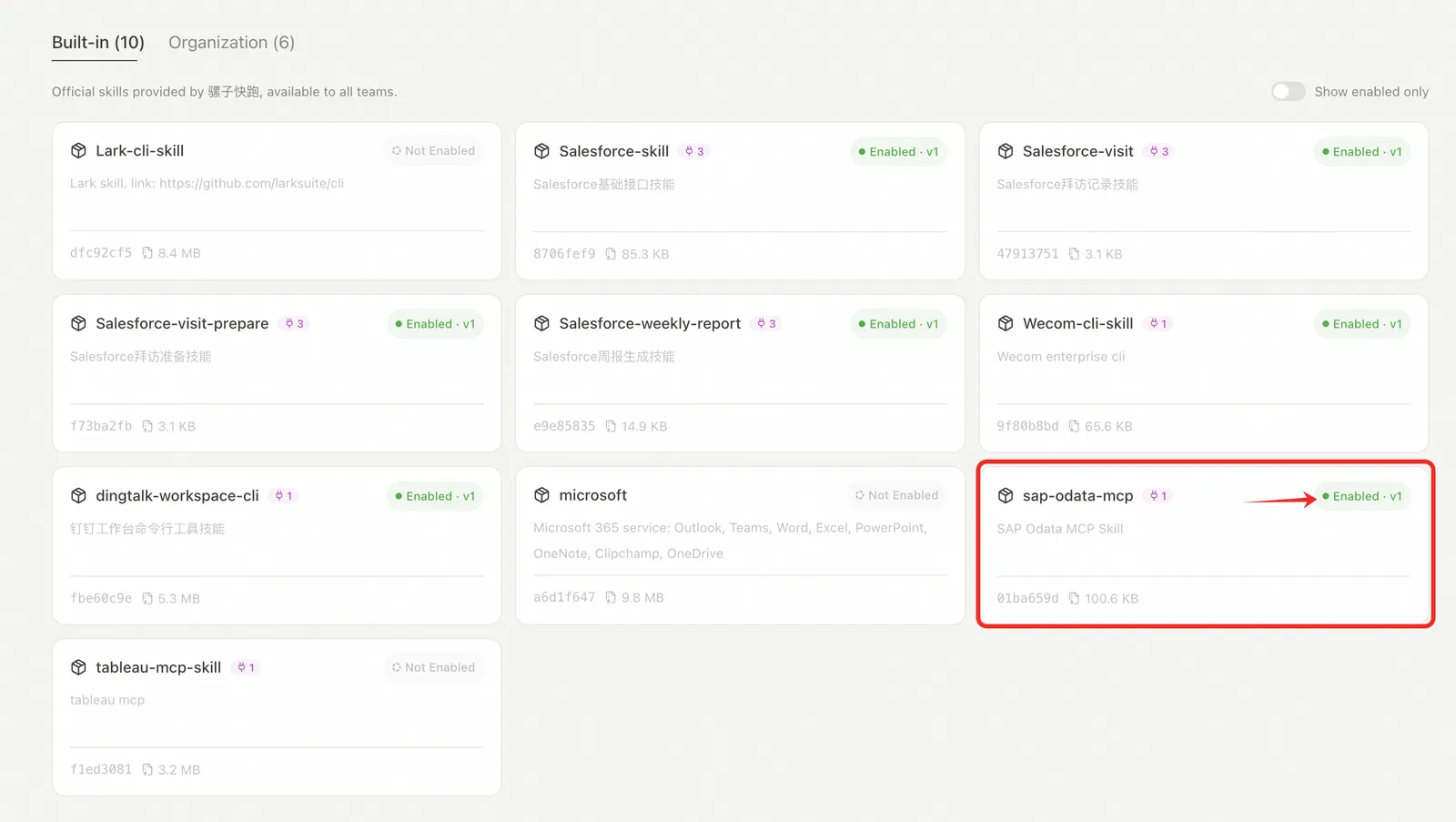The height and width of the screenshot is (822, 1456).
Task: Click the sap-odata-mcp cube icon
Action: click(x=1006, y=495)
